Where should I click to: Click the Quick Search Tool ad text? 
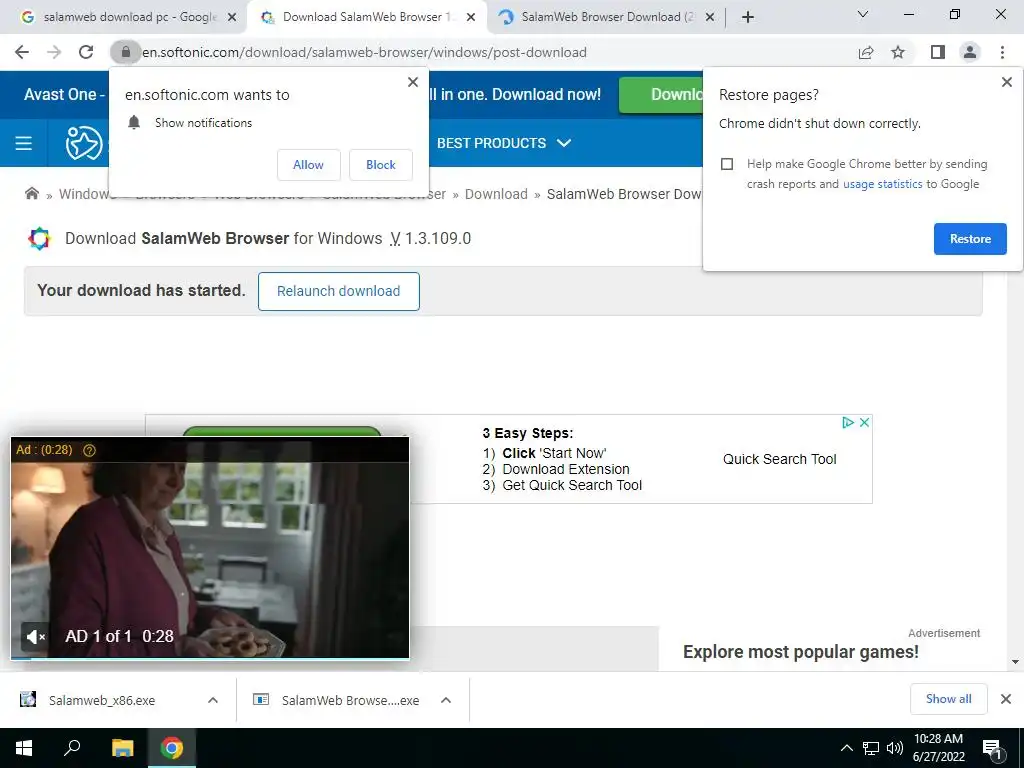pyautogui.click(x=779, y=459)
